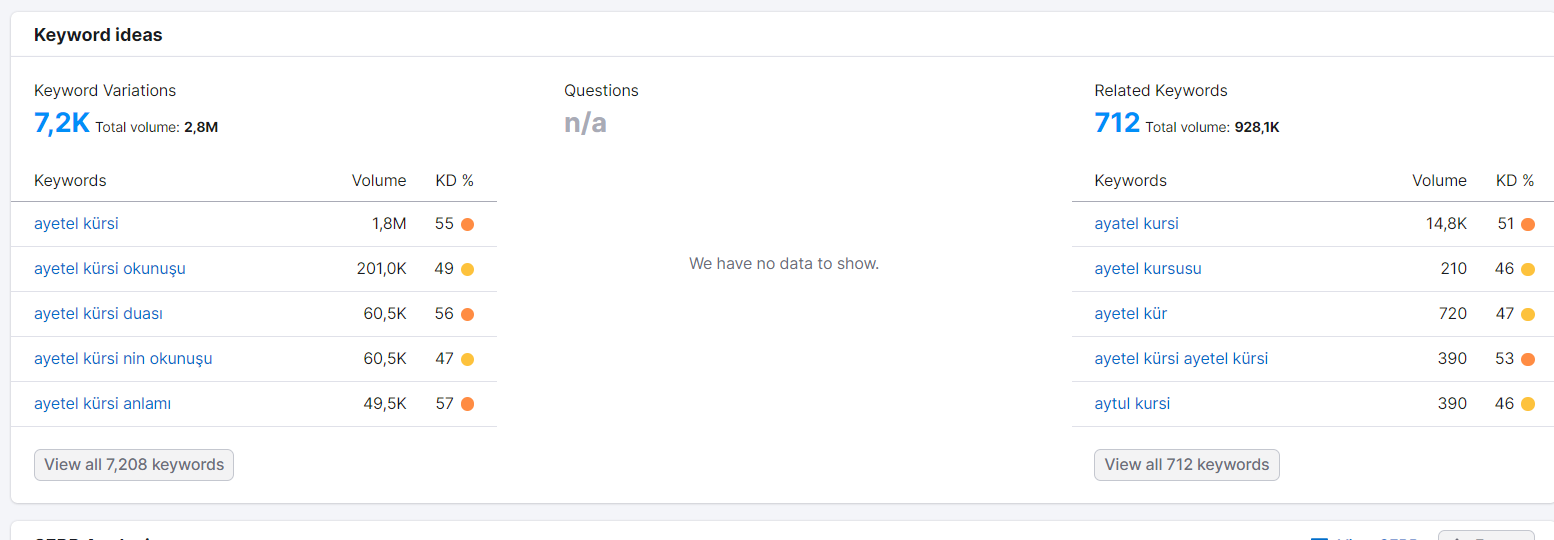Image resolution: width=1554 pixels, height=540 pixels.
Task: Select the ayetel kursusu related keyword
Action: point(1148,269)
